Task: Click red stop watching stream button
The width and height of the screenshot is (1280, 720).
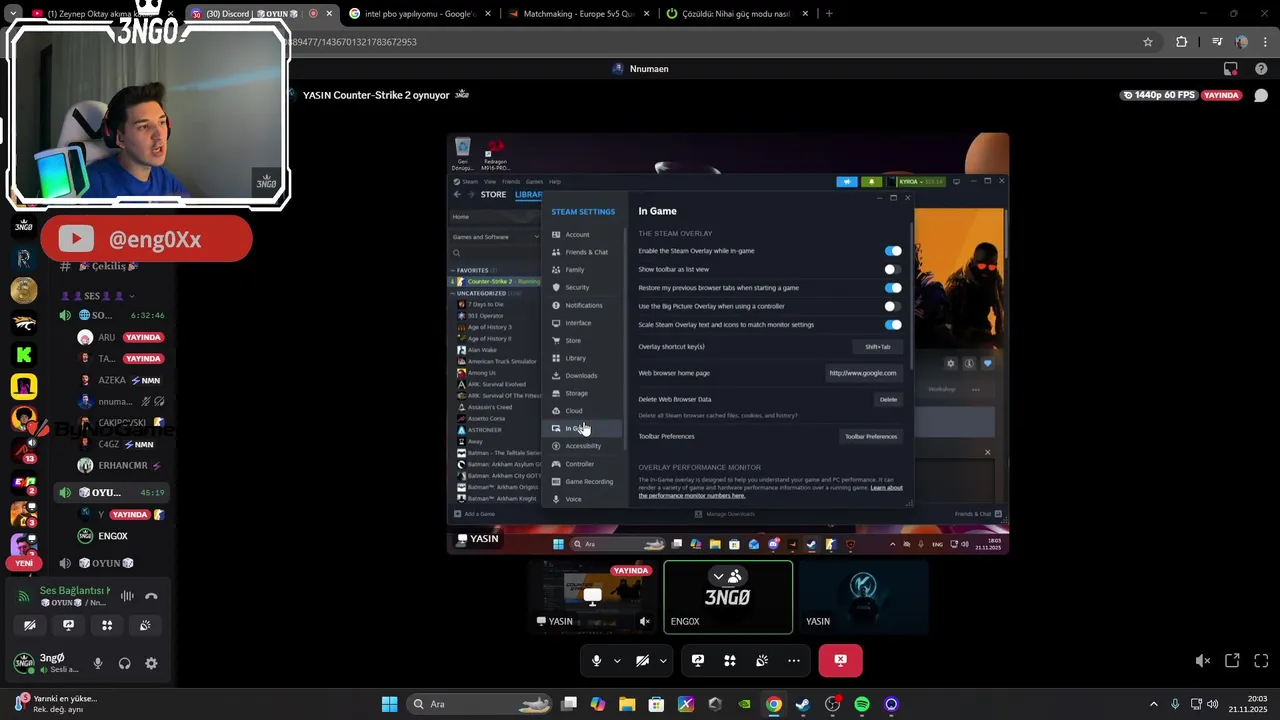Action: click(840, 660)
